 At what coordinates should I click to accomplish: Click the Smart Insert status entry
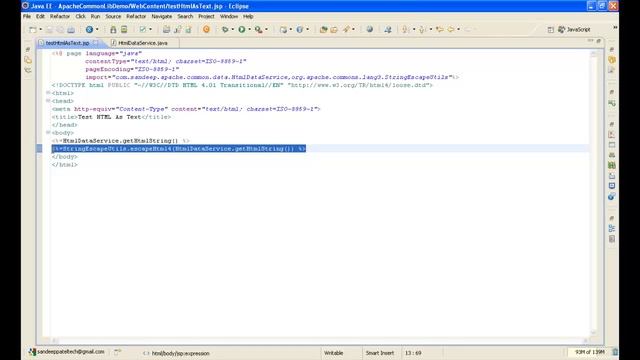tap(380, 353)
